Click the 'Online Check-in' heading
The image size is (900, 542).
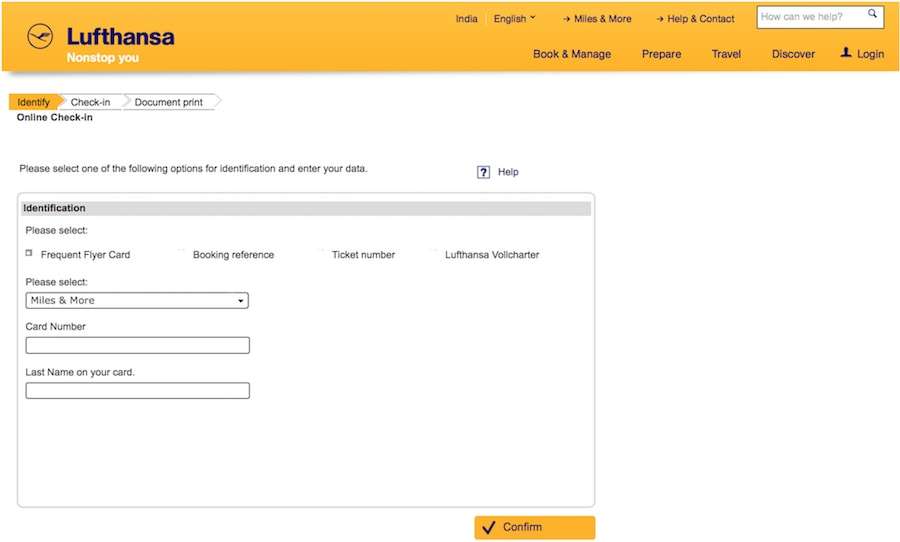click(55, 117)
